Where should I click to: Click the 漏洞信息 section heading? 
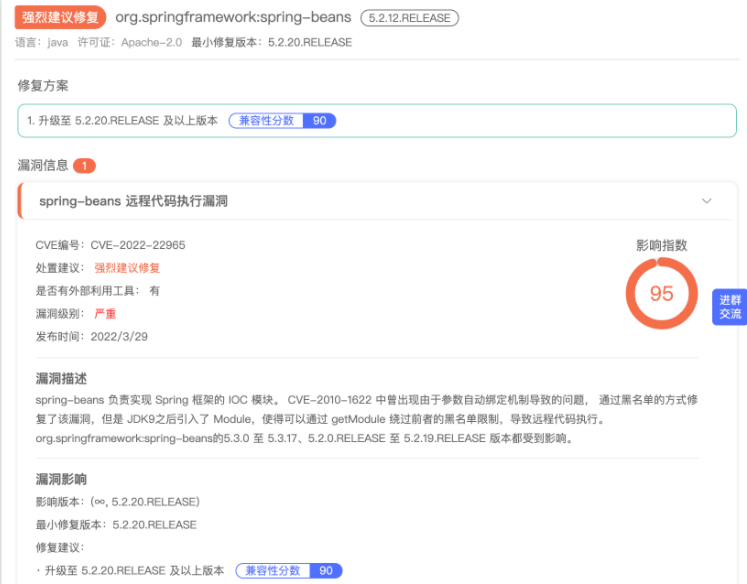43,165
